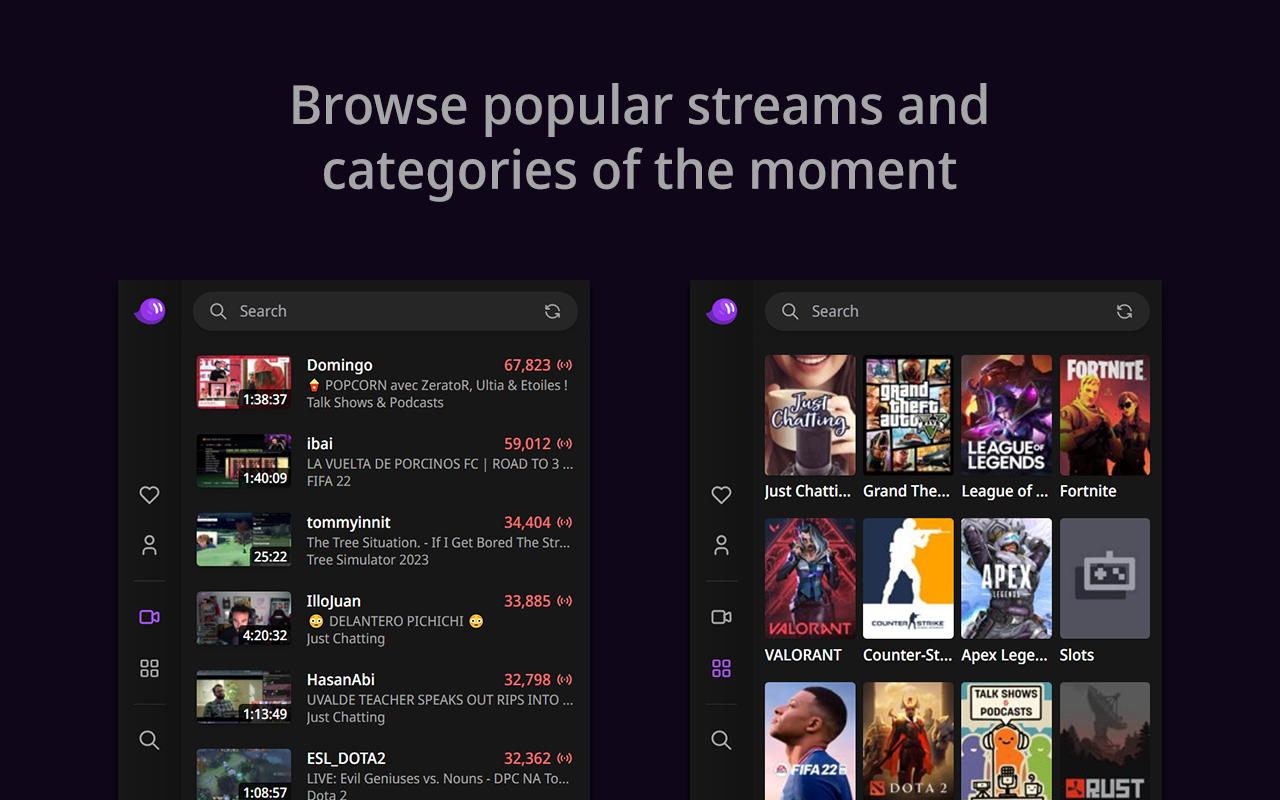Open the Just Chatting category cover
The image size is (1280, 800).
[810, 415]
